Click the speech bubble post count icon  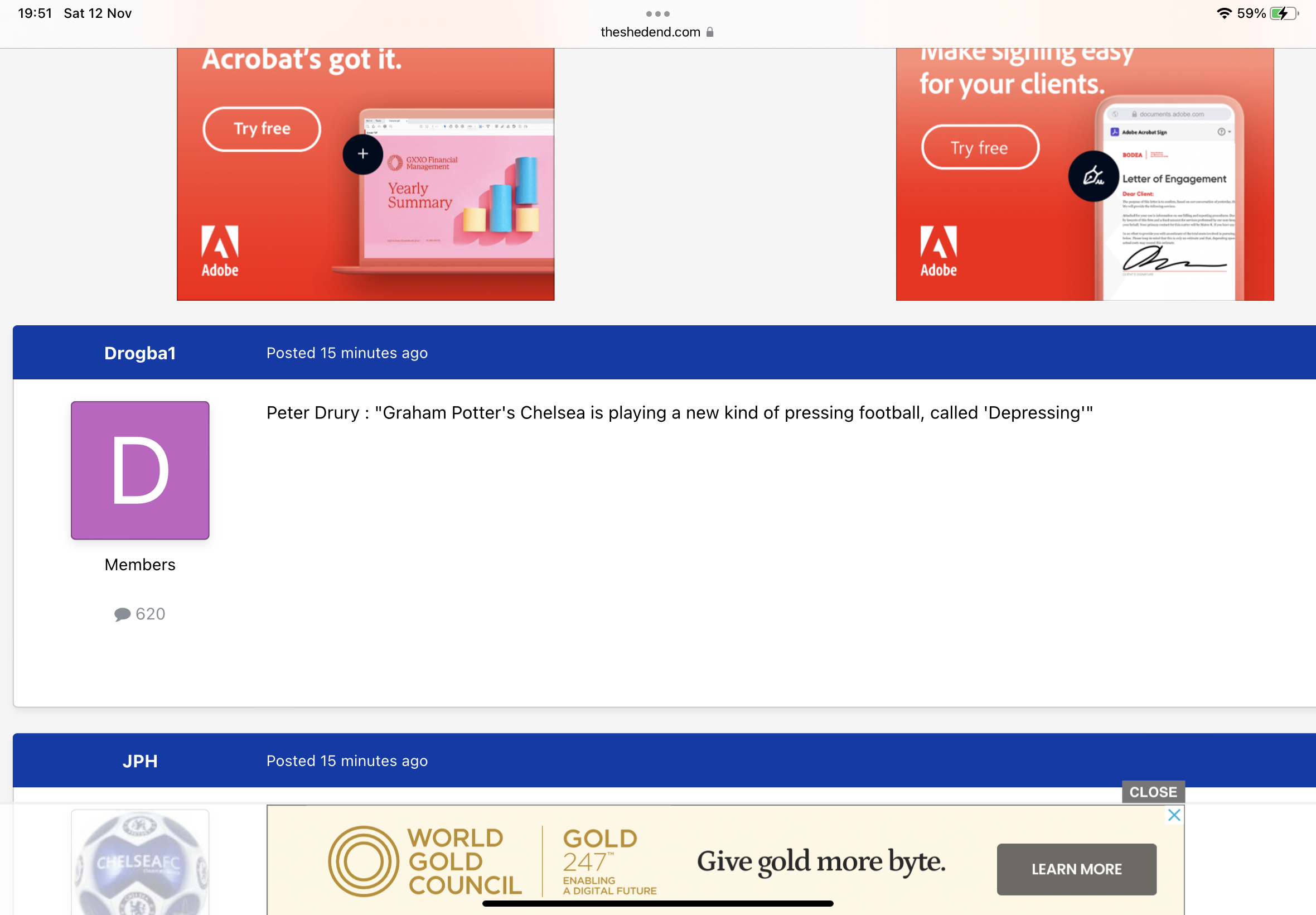[122, 615]
